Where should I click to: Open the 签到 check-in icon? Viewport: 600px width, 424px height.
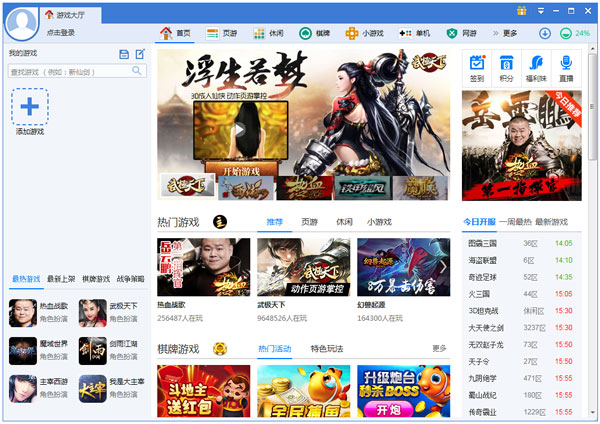(477, 68)
